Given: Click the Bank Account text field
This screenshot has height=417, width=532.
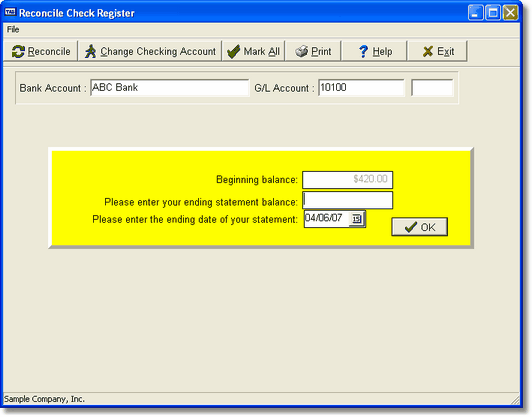Looking at the screenshot, I should pos(170,88).
